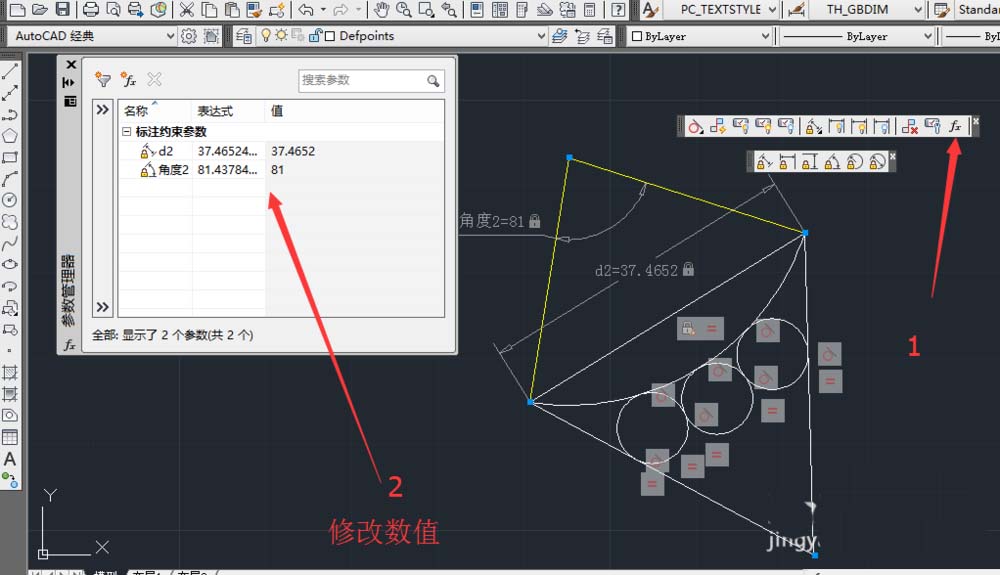Collapse the 标注约束参数 group
This screenshot has width=1000, height=575.
(126, 131)
